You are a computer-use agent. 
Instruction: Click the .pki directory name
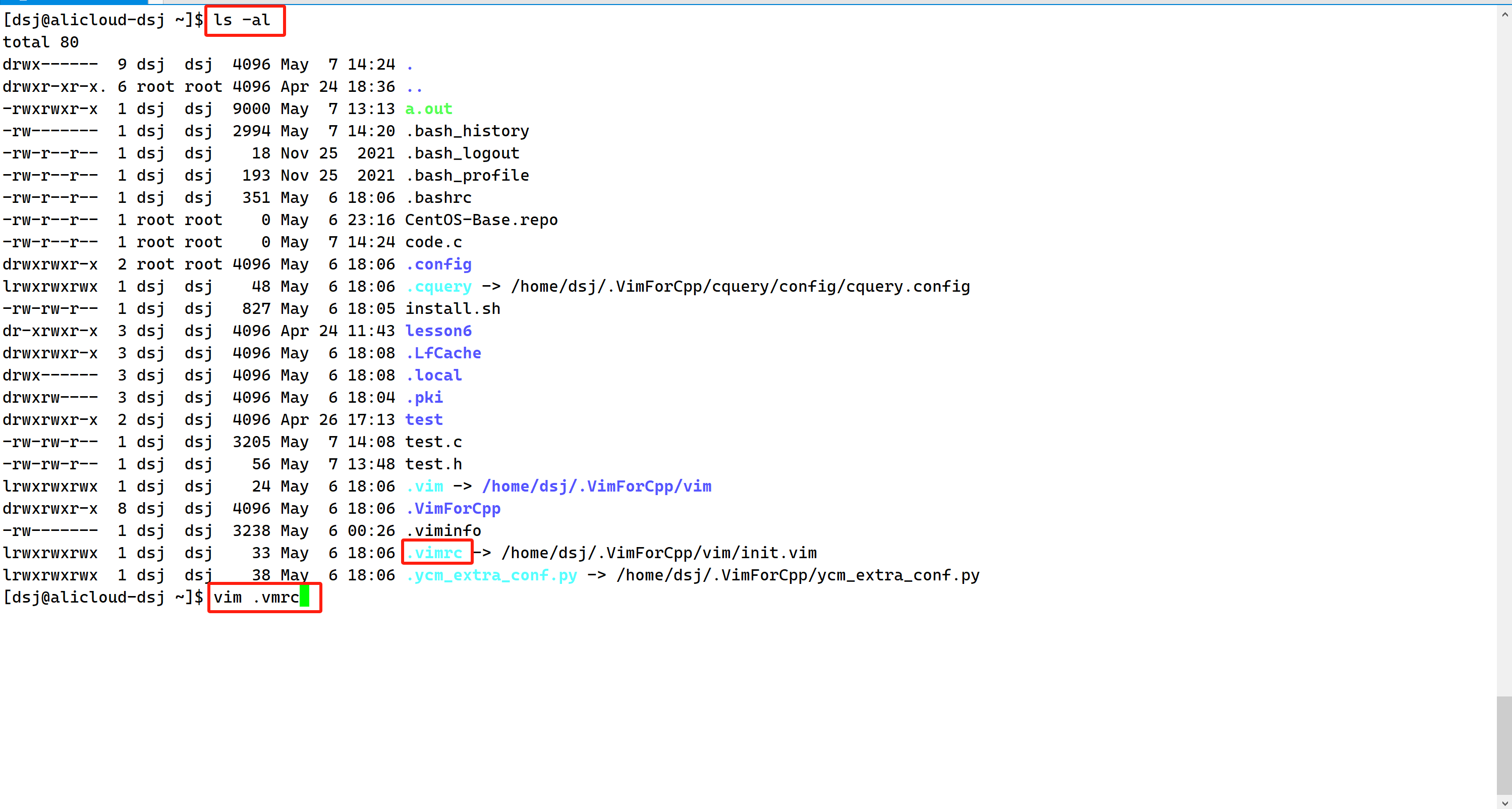coord(424,398)
